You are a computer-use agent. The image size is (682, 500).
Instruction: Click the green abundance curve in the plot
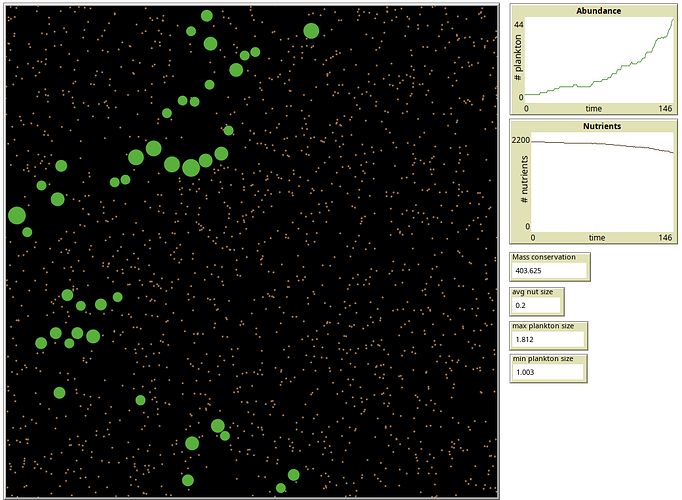626,66
